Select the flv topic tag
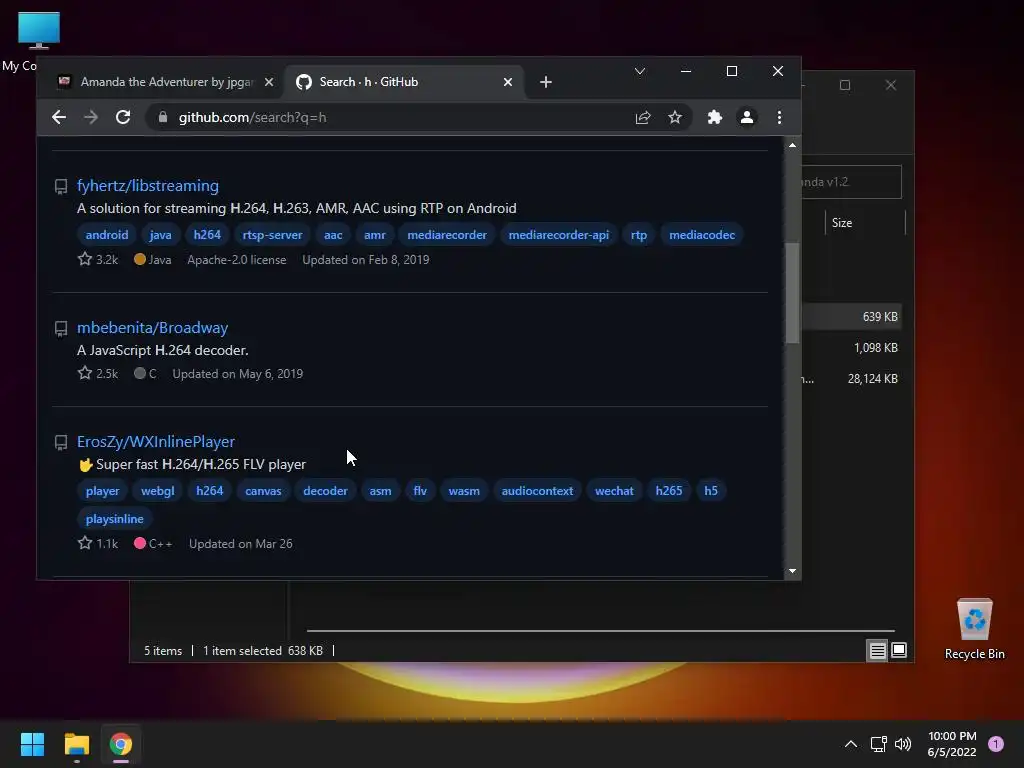 tap(420, 491)
